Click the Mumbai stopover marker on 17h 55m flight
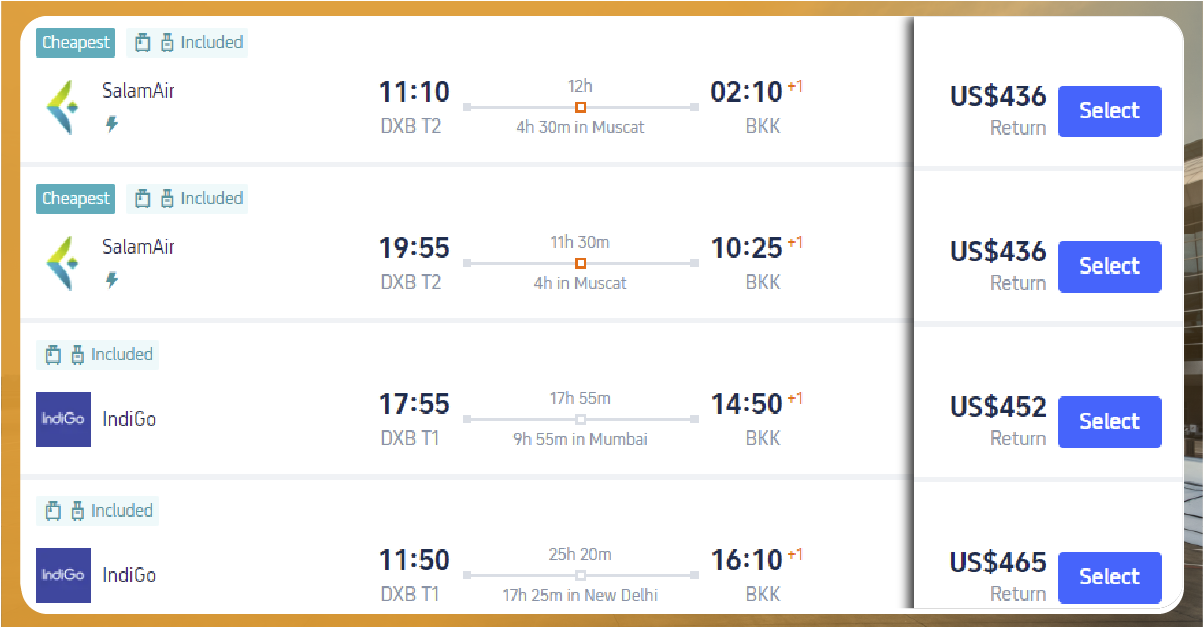 point(580,419)
